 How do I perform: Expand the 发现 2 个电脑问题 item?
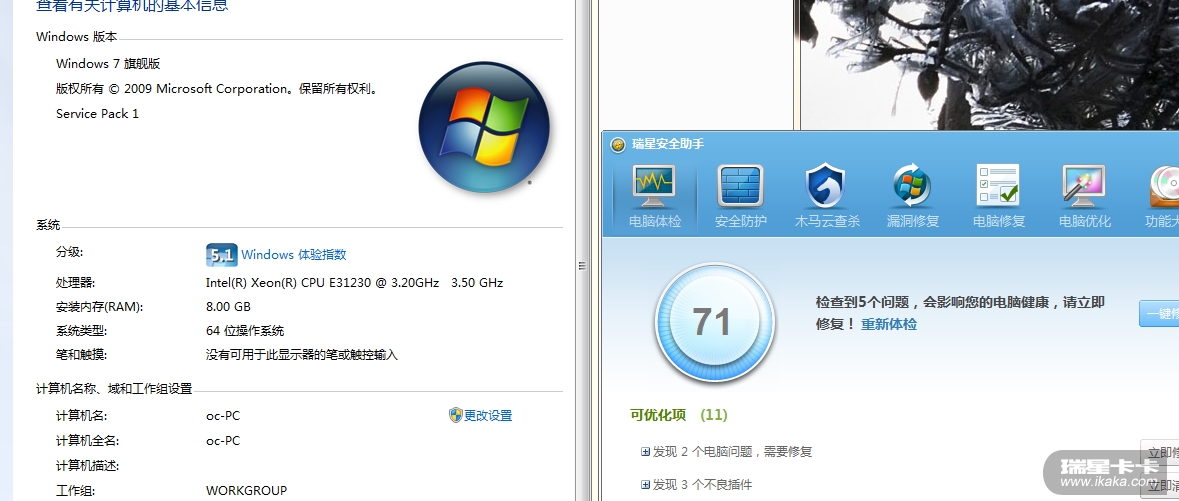[x=645, y=452]
